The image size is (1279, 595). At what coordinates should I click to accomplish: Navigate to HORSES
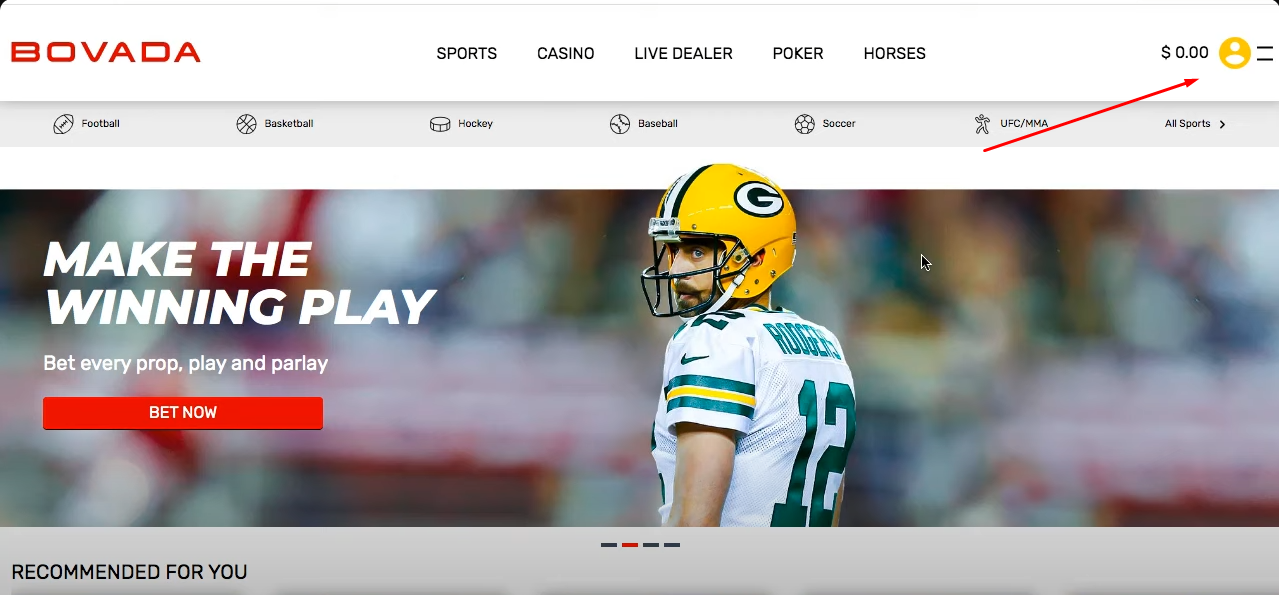point(894,54)
